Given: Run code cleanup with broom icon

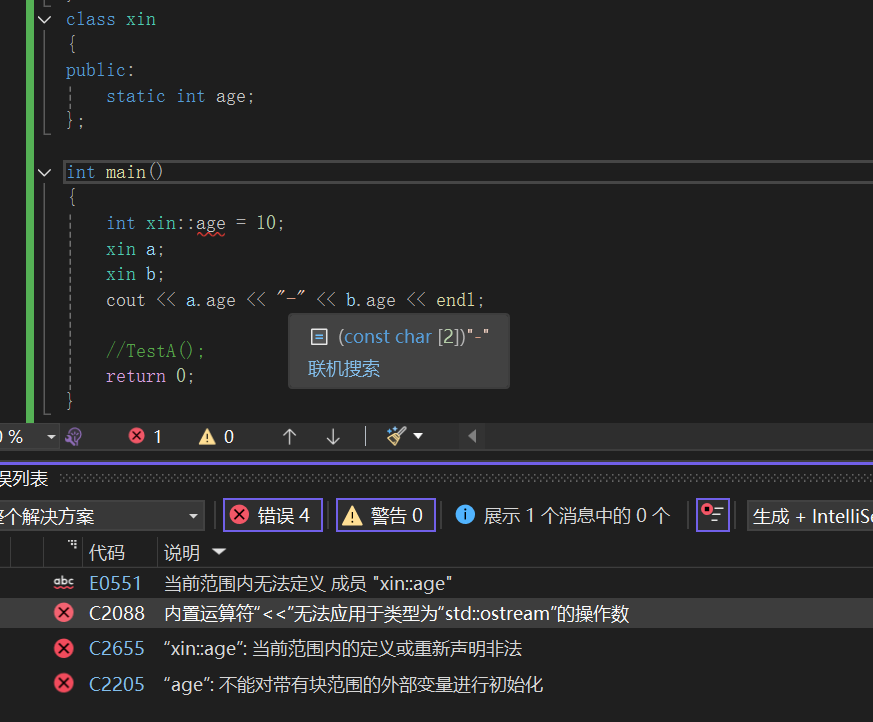Looking at the screenshot, I should point(396,436).
